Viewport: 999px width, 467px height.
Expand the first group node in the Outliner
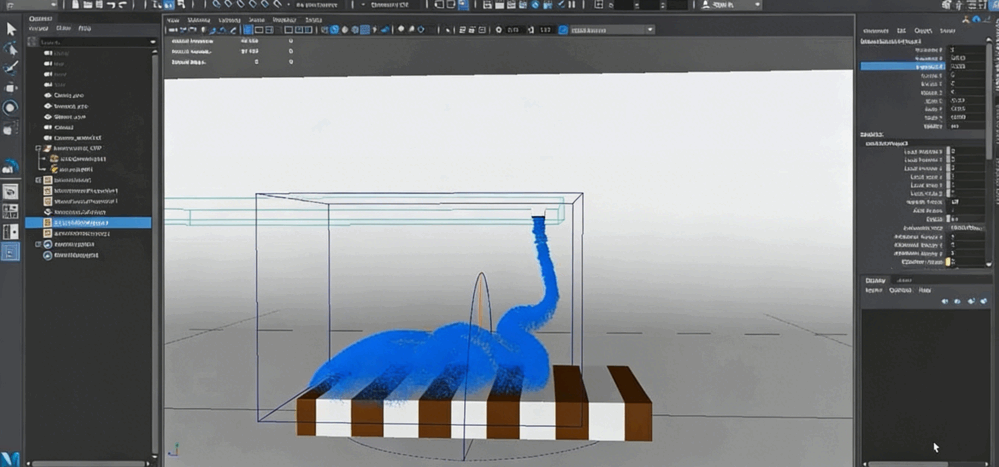coord(38,148)
